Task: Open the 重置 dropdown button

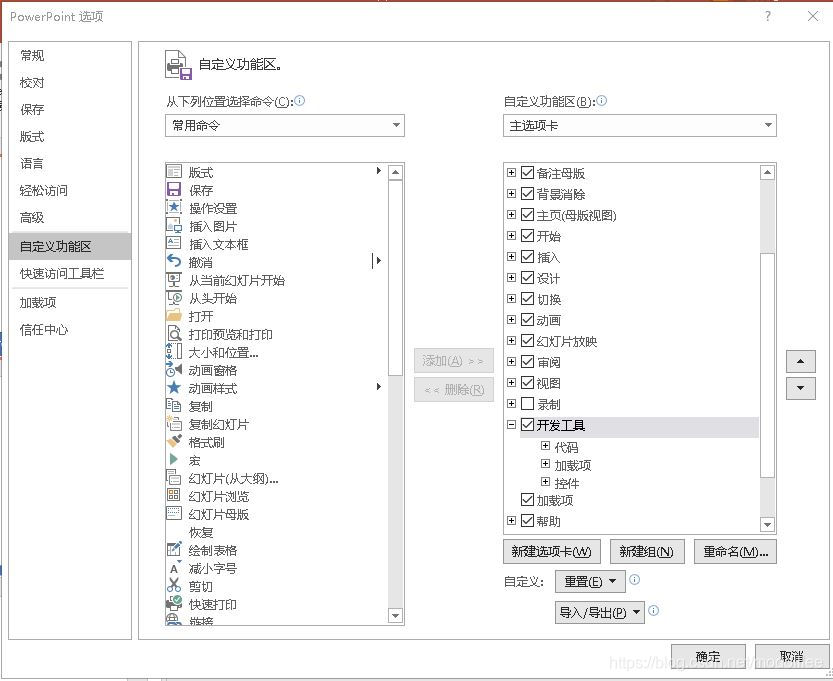Action: (x=590, y=582)
